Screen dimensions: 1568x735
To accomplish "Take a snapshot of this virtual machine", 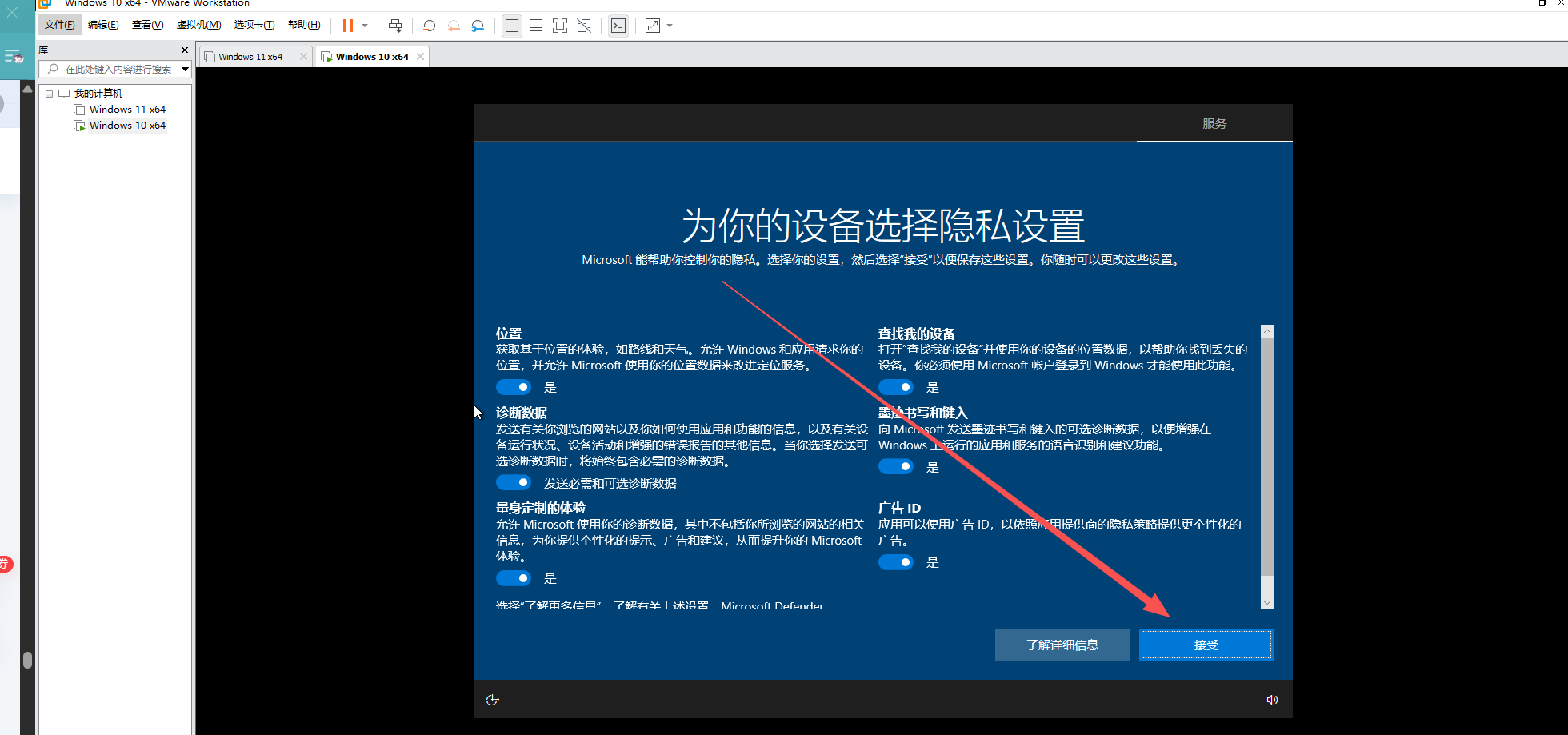I will (430, 26).
